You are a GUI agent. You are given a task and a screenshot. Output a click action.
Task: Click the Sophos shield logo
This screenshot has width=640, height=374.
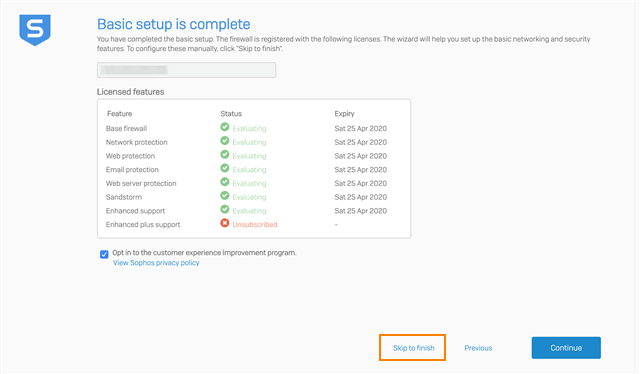point(35,30)
